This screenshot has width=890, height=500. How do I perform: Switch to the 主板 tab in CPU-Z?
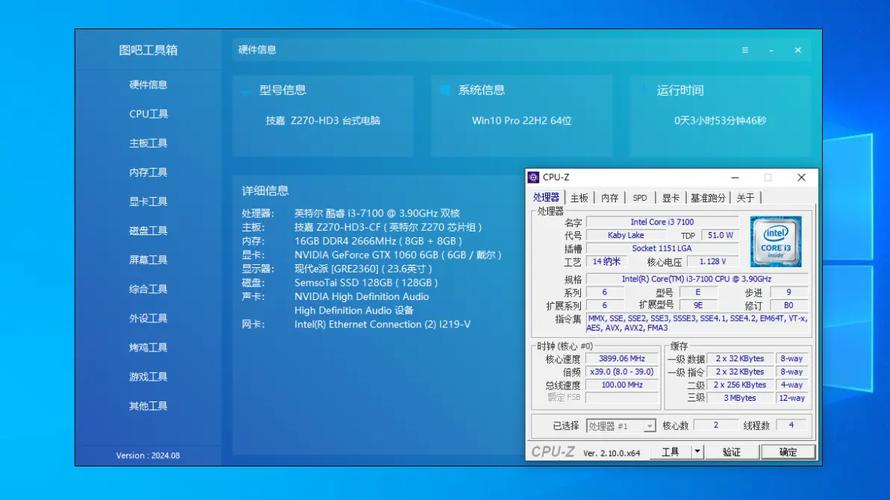click(580, 198)
